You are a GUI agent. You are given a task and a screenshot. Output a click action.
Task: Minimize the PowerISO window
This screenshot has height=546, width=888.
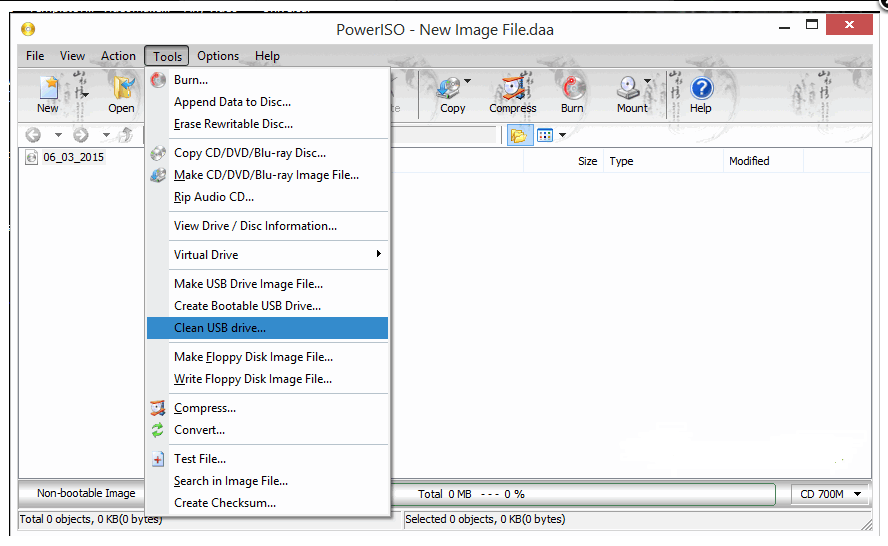coord(784,26)
